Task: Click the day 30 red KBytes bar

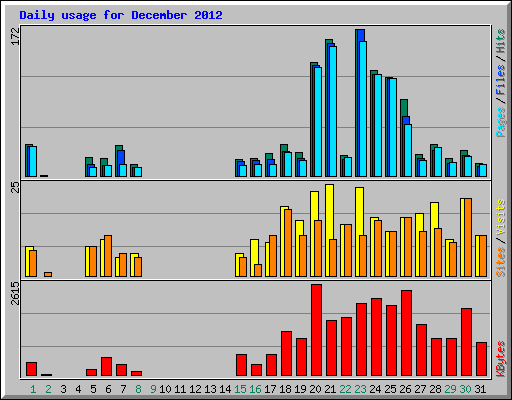Action: tap(467, 342)
